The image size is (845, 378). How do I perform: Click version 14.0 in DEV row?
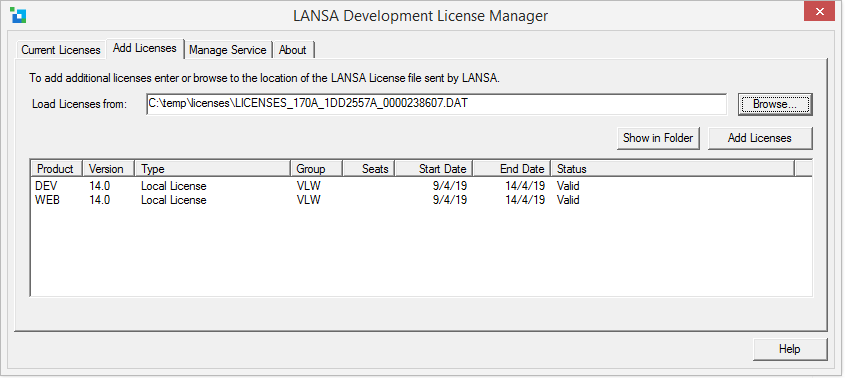[x=100, y=186]
